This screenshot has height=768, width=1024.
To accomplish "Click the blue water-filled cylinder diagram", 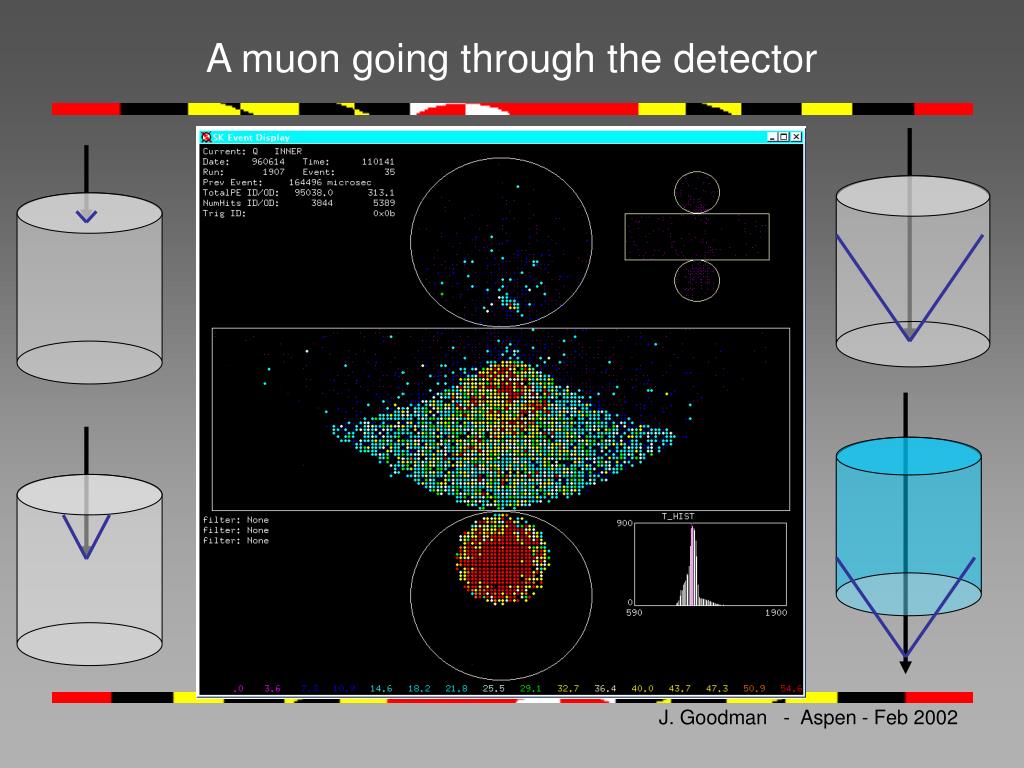I will (908, 534).
